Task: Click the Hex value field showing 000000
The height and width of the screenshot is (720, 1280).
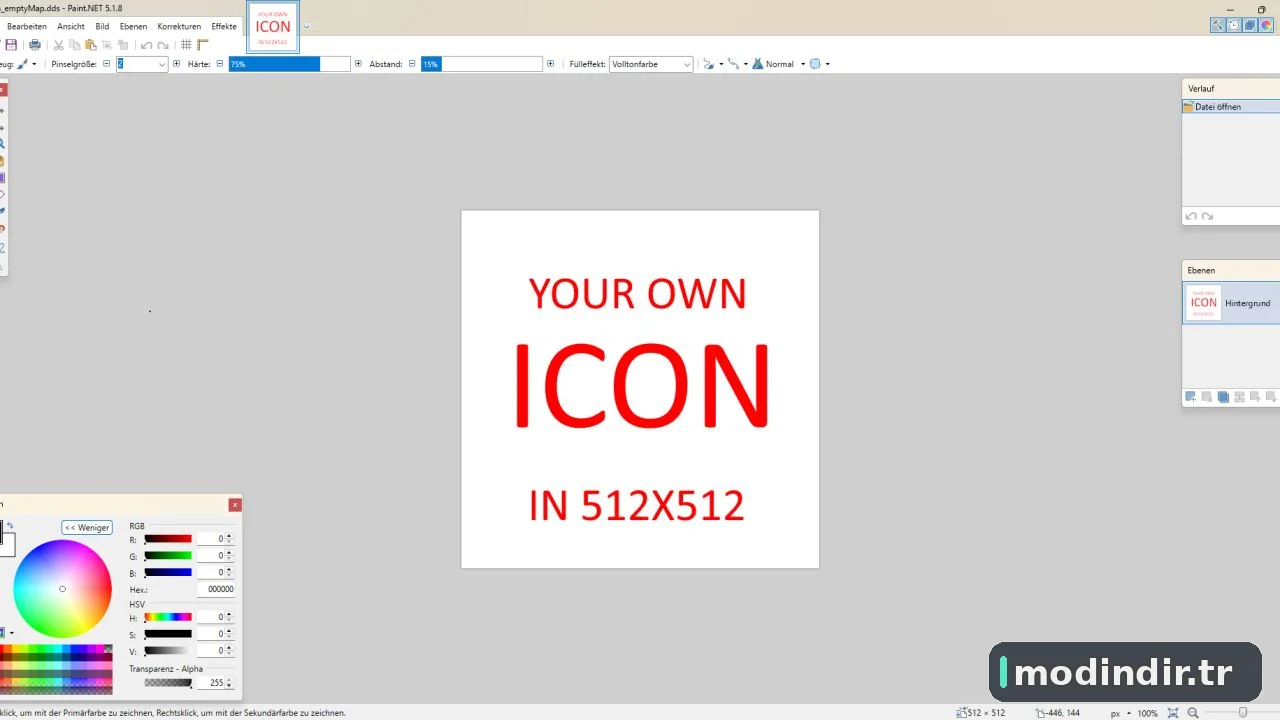Action: coord(216,590)
